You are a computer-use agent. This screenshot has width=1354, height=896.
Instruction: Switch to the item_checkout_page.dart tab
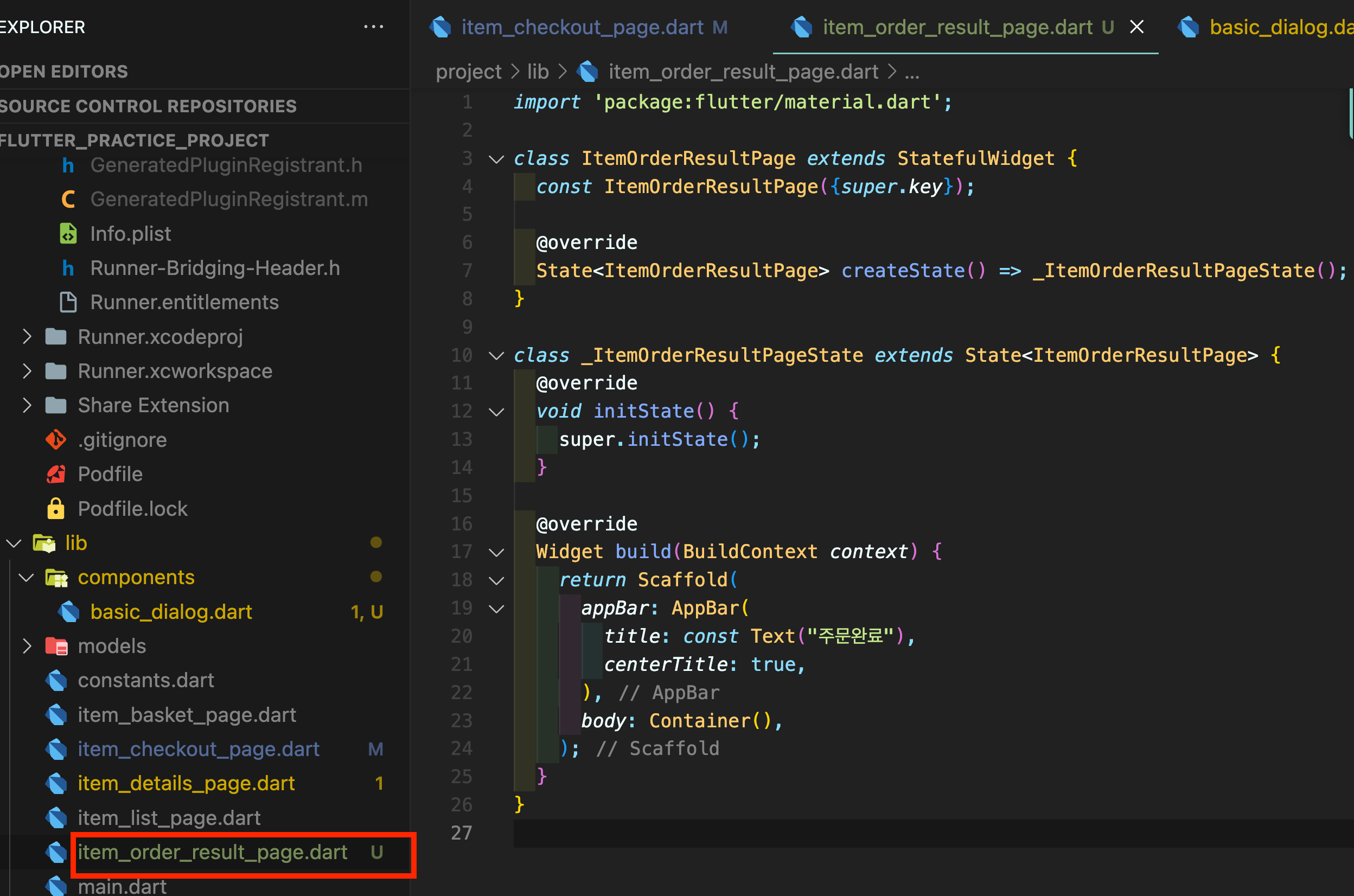[x=582, y=27]
